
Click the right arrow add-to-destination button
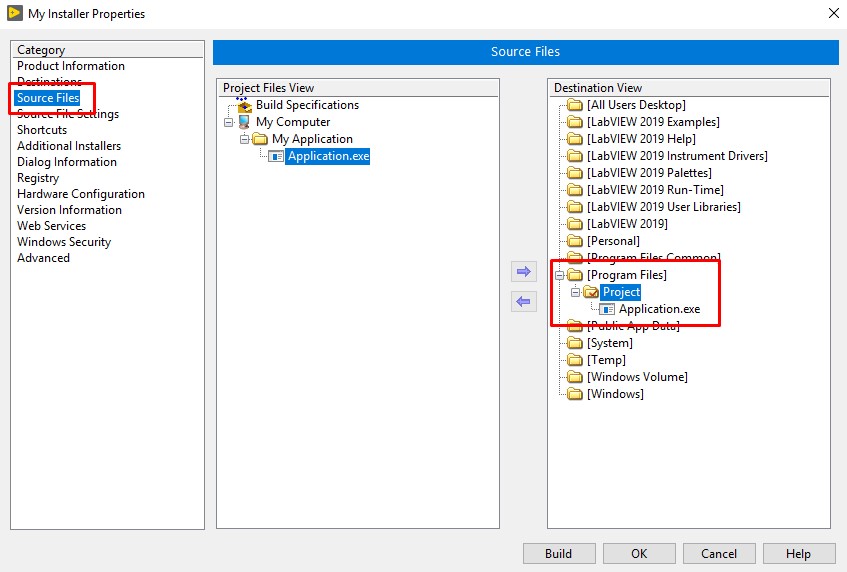tap(523, 272)
